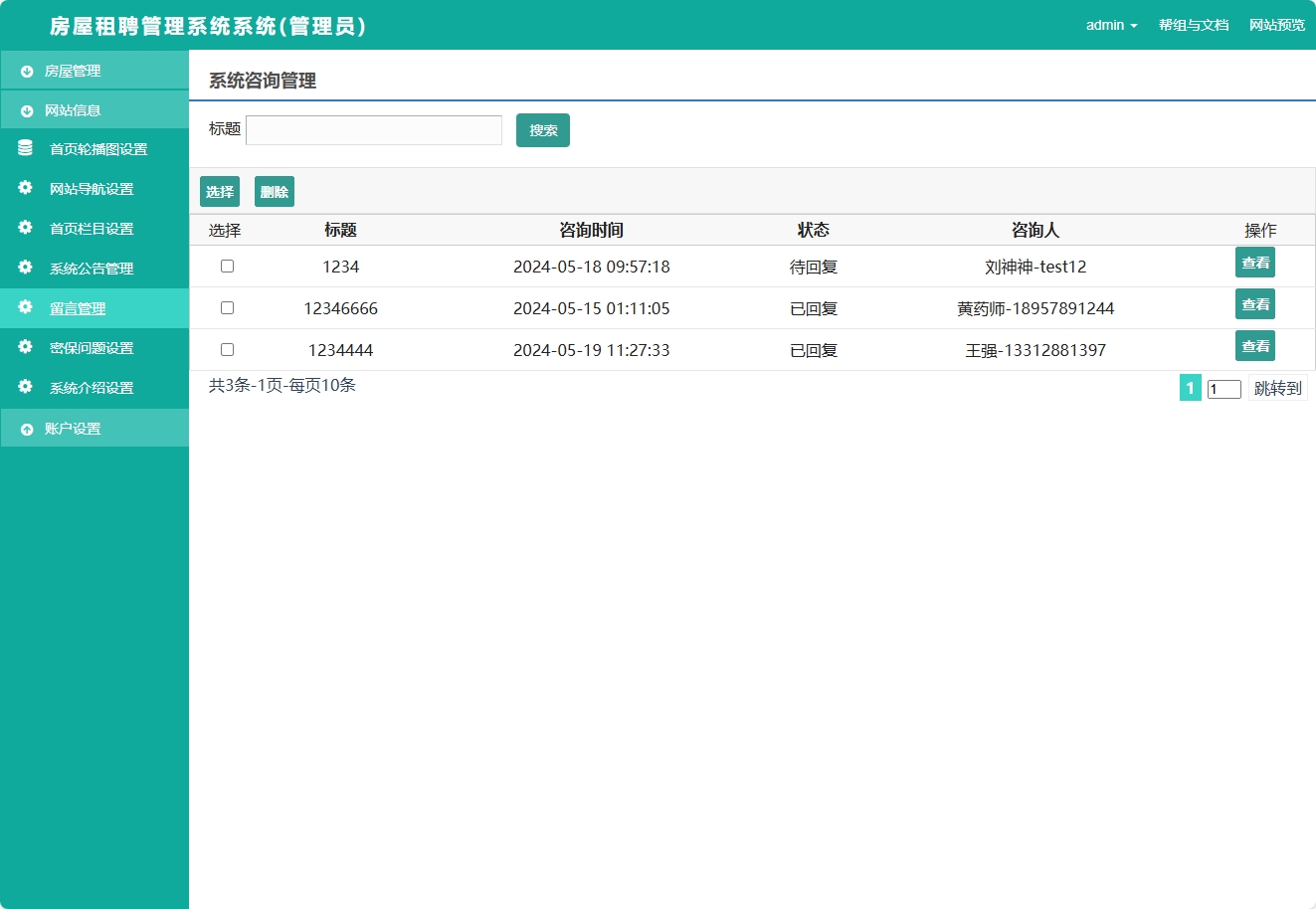Tick the checkbox next to 12346666
The height and width of the screenshot is (909, 1316).
(227, 307)
